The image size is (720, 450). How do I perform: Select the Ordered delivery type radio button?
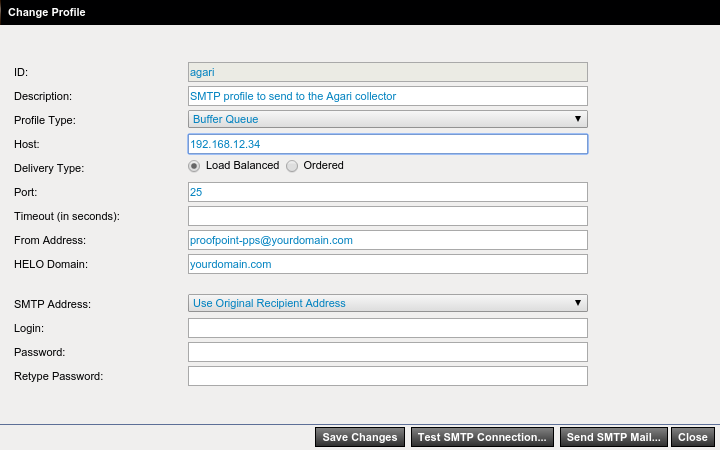pos(292,166)
